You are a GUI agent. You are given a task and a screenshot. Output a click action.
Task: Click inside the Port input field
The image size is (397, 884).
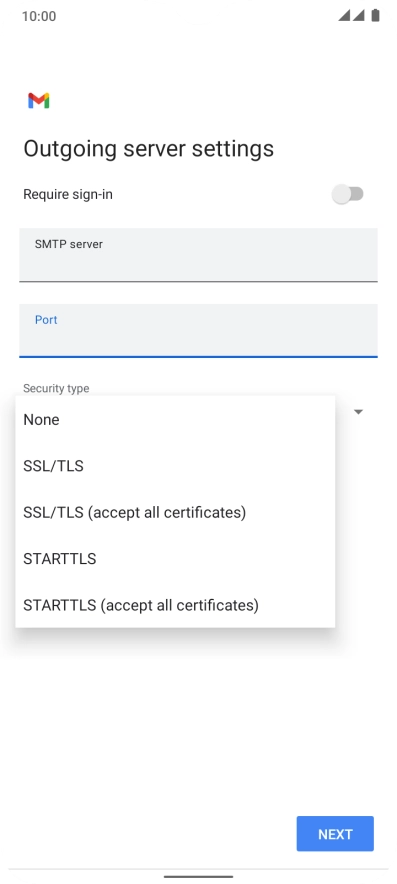pyautogui.click(x=198, y=330)
